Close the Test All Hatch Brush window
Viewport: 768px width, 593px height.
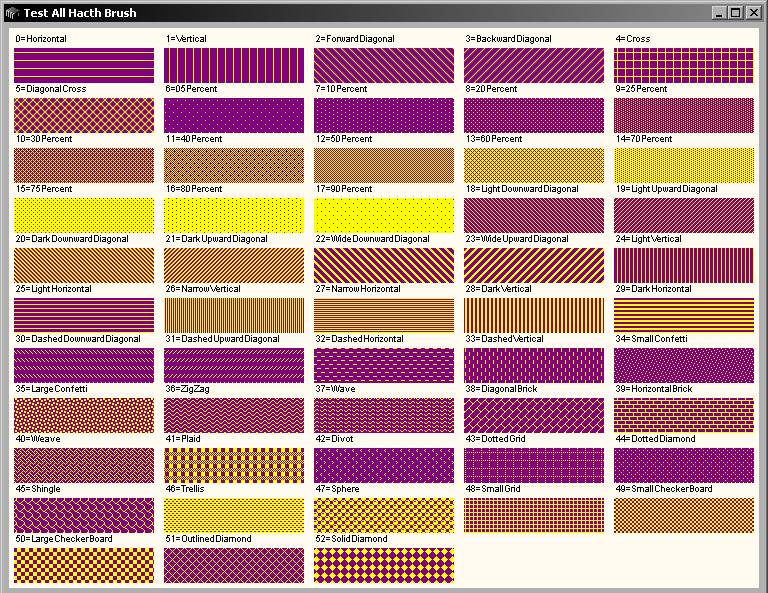coord(753,13)
